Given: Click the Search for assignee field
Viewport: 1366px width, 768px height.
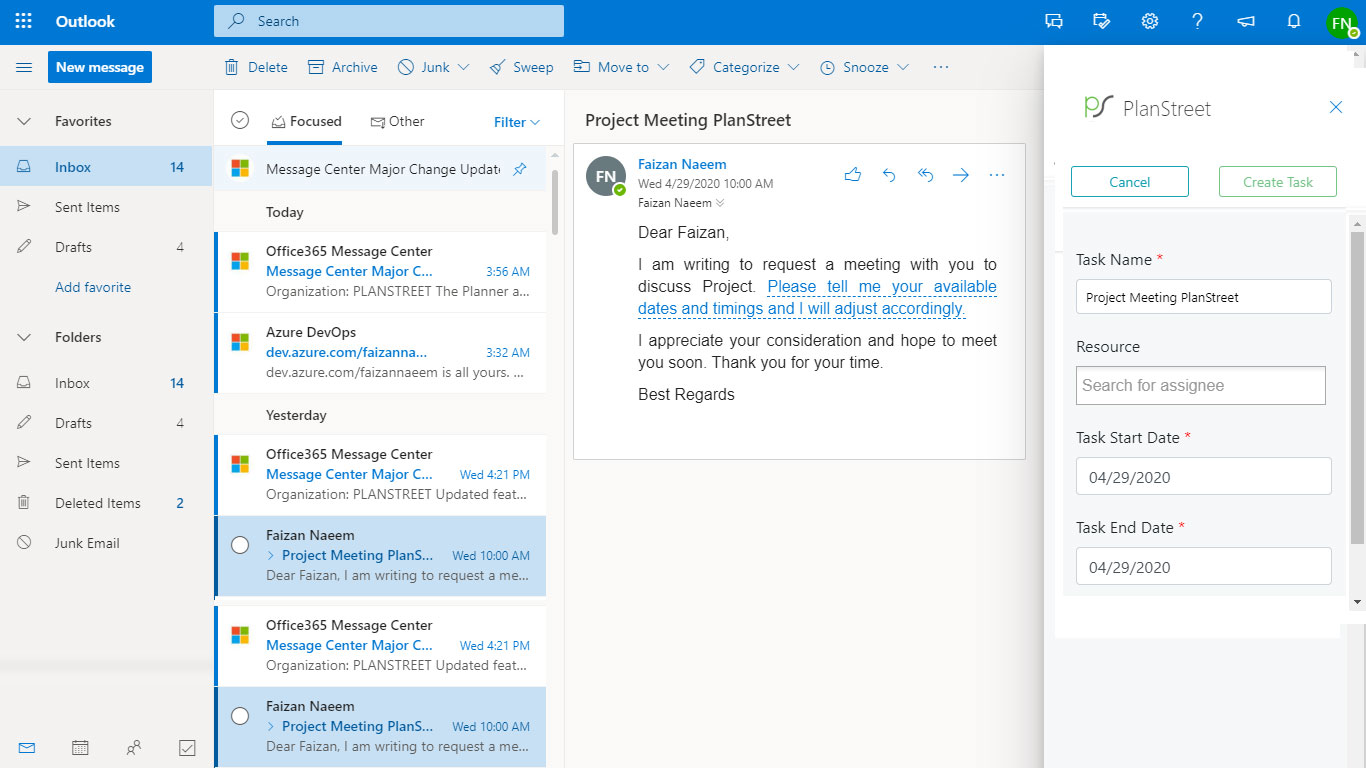Looking at the screenshot, I should tap(1201, 385).
